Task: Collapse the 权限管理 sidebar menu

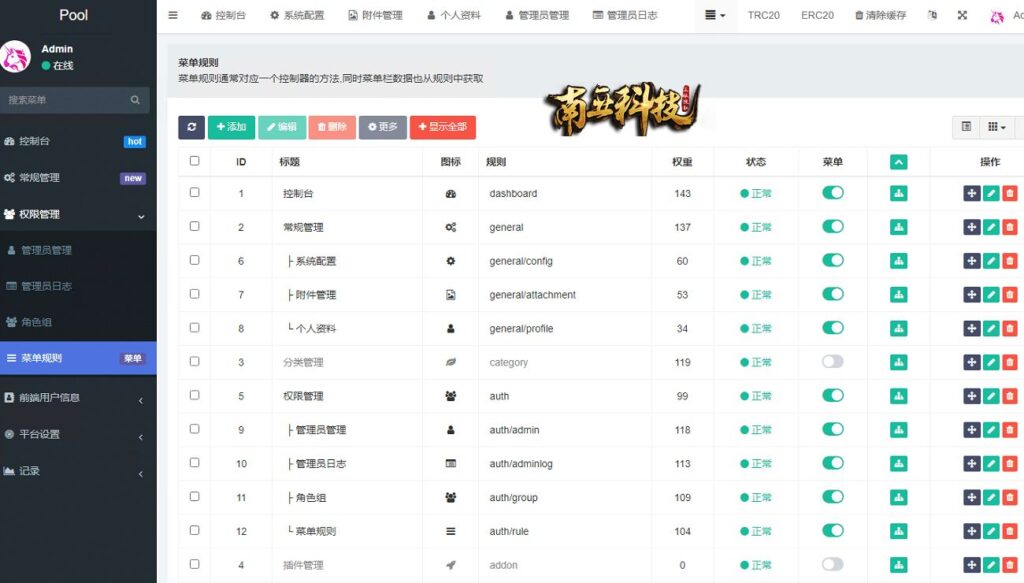Action: click(x=78, y=214)
